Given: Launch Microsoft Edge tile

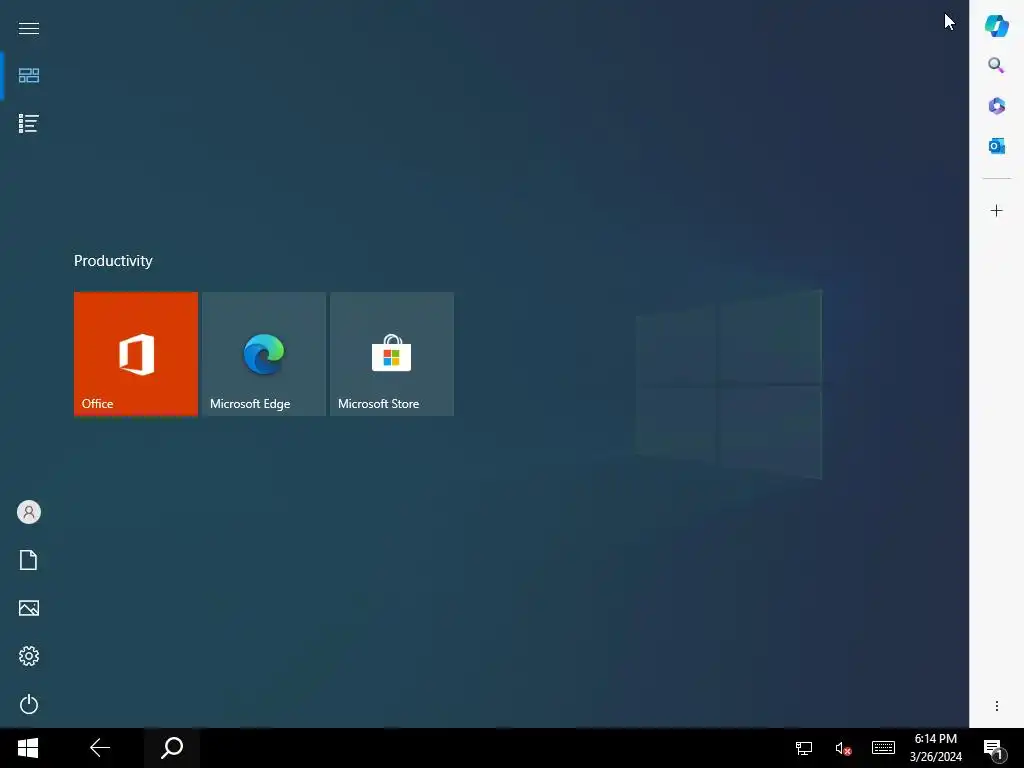Looking at the screenshot, I should tap(264, 354).
